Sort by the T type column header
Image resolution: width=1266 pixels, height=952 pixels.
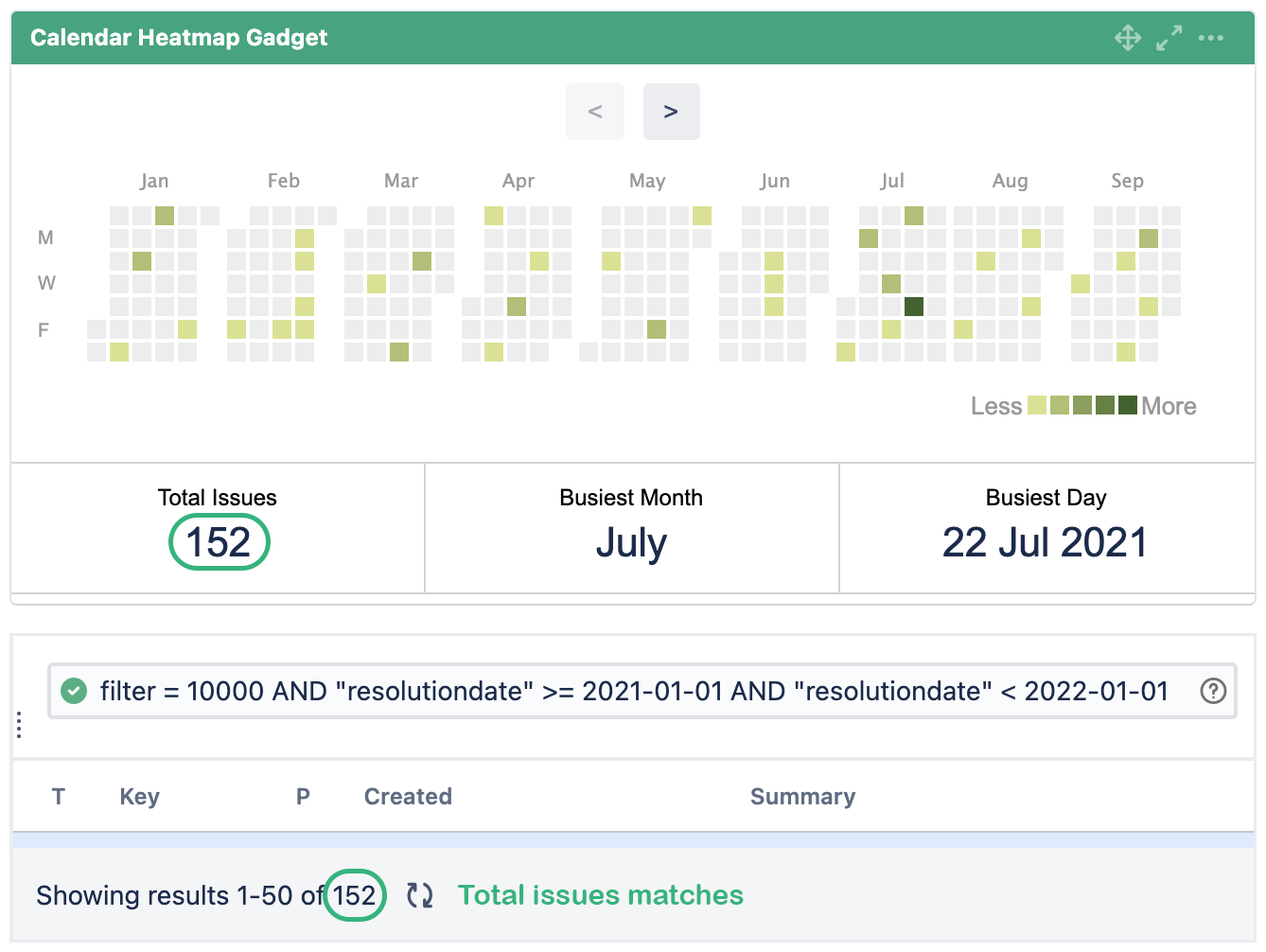point(59,797)
